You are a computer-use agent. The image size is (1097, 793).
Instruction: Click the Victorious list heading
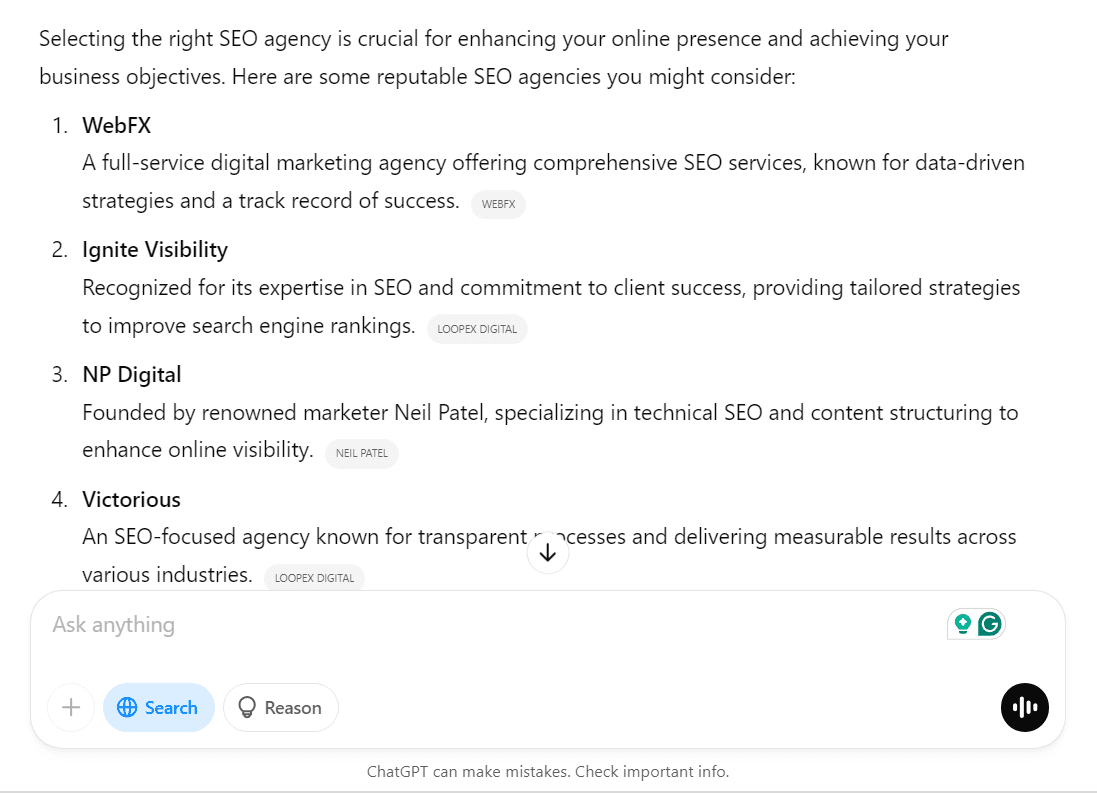[x=131, y=499]
